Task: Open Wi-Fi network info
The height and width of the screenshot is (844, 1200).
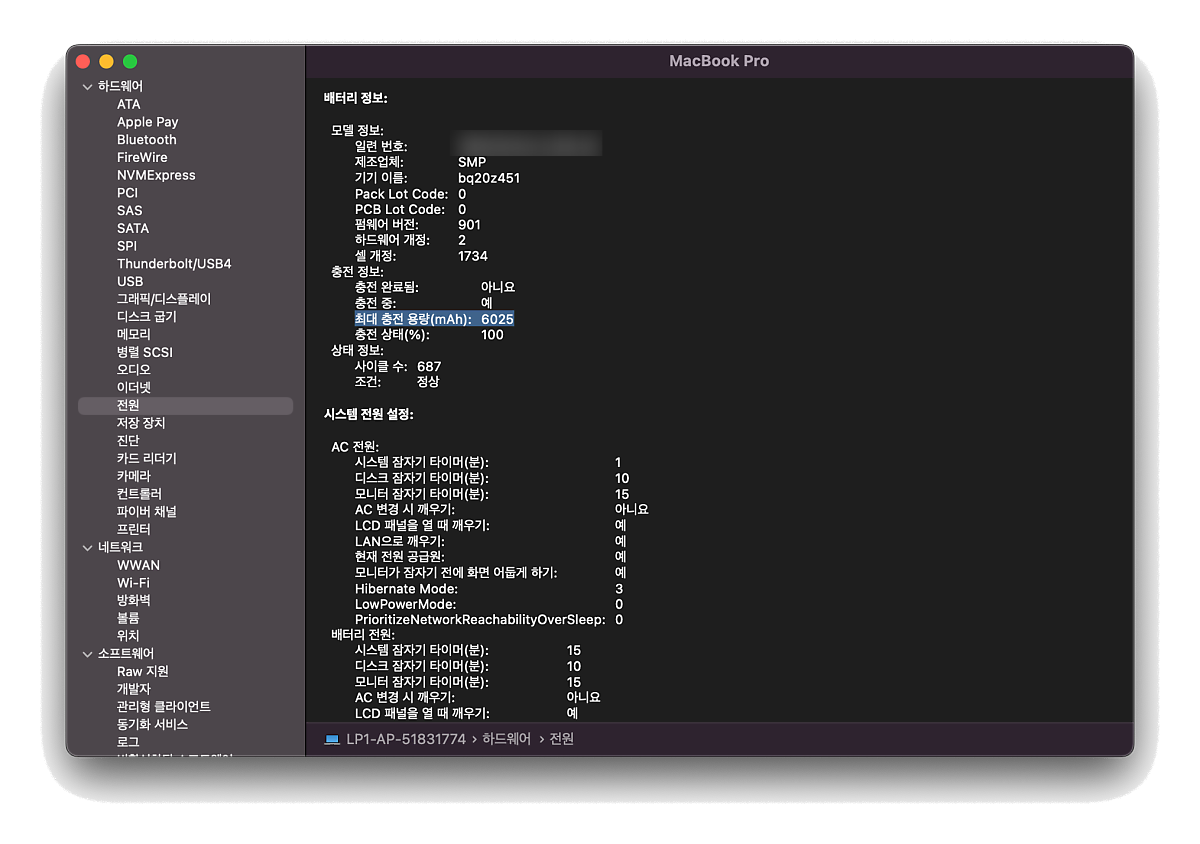Action: (133, 583)
